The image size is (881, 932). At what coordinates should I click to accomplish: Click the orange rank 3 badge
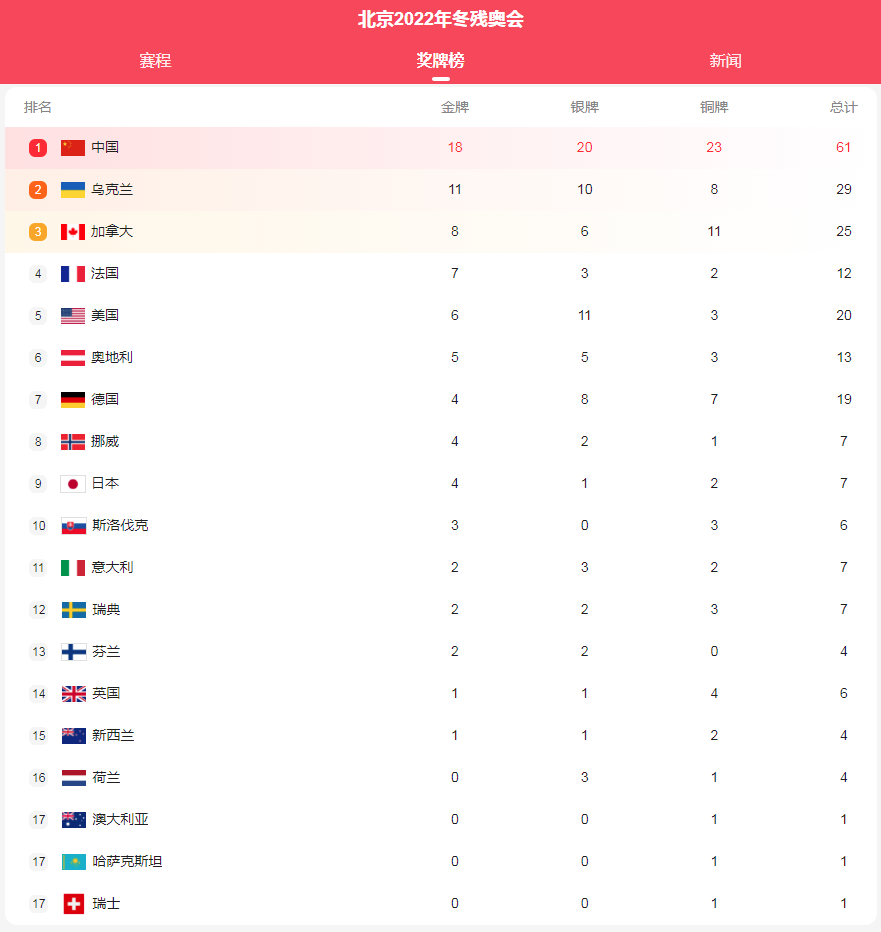[x=38, y=232]
